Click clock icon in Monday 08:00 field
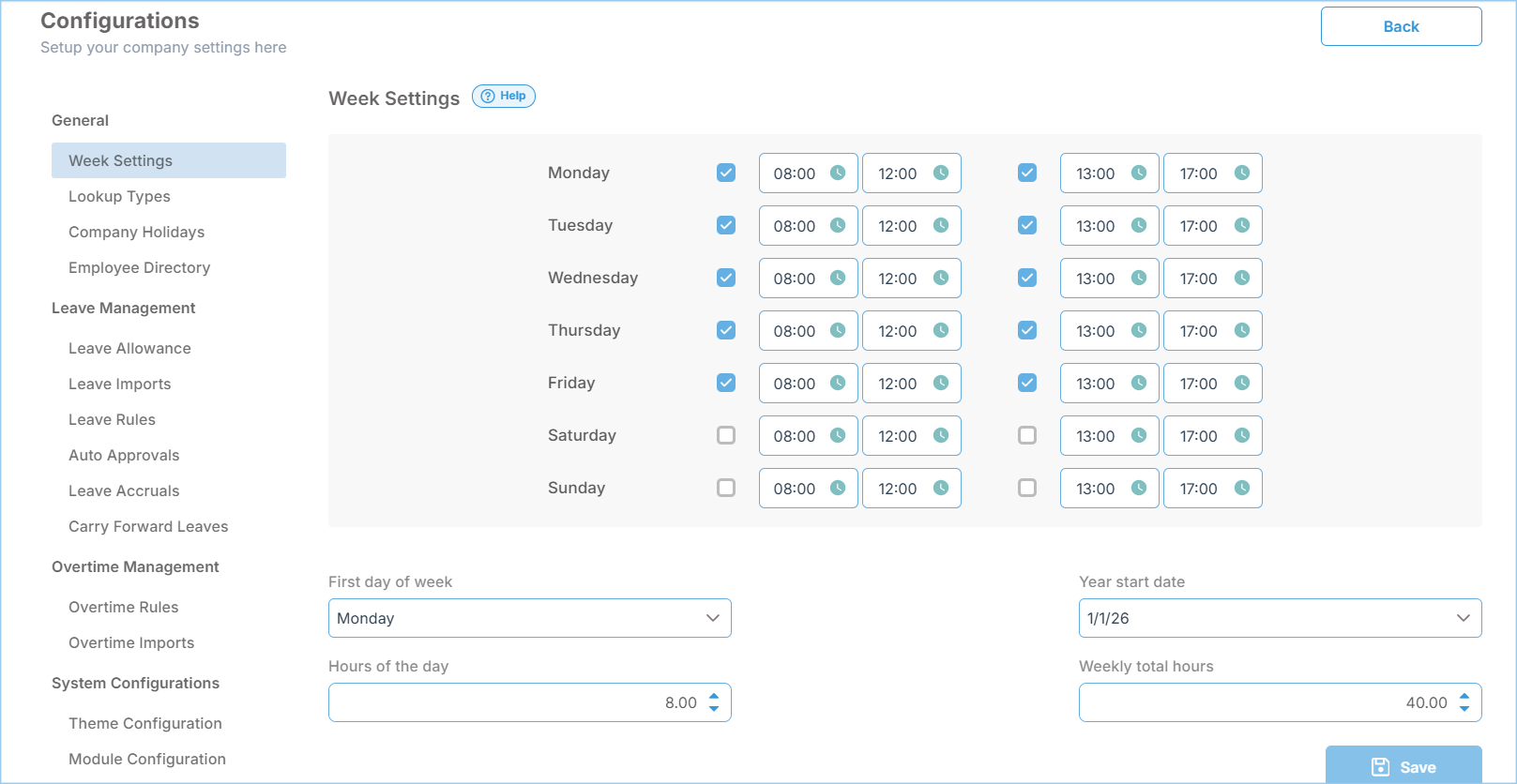Viewport: 1517px width, 784px height. point(838,173)
